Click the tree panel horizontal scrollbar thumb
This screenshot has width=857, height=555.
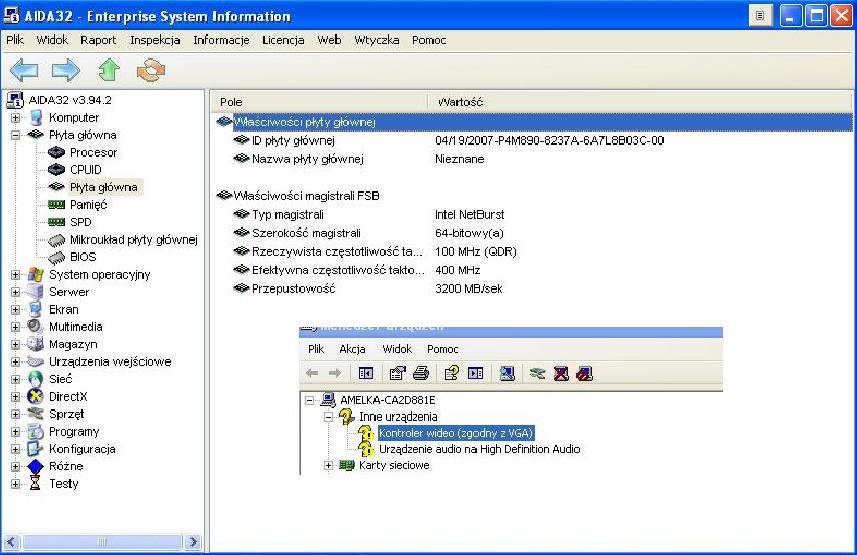tap(102, 542)
